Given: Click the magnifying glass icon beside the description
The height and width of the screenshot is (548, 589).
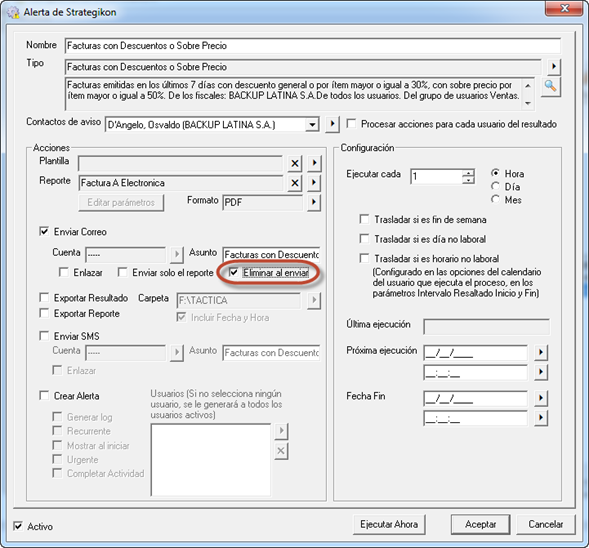Looking at the screenshot, I should click(x=551, y=86).
